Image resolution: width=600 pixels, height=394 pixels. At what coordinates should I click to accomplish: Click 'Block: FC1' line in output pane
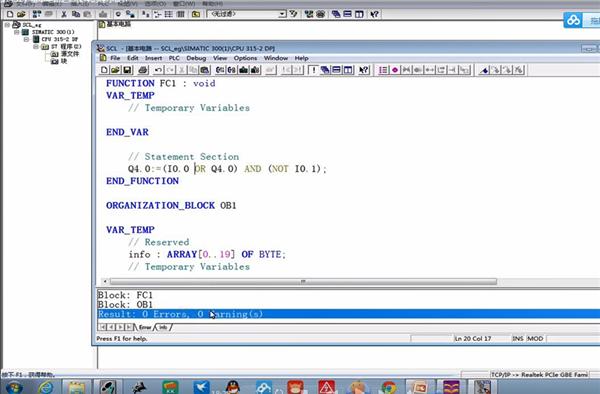(125, 295)
